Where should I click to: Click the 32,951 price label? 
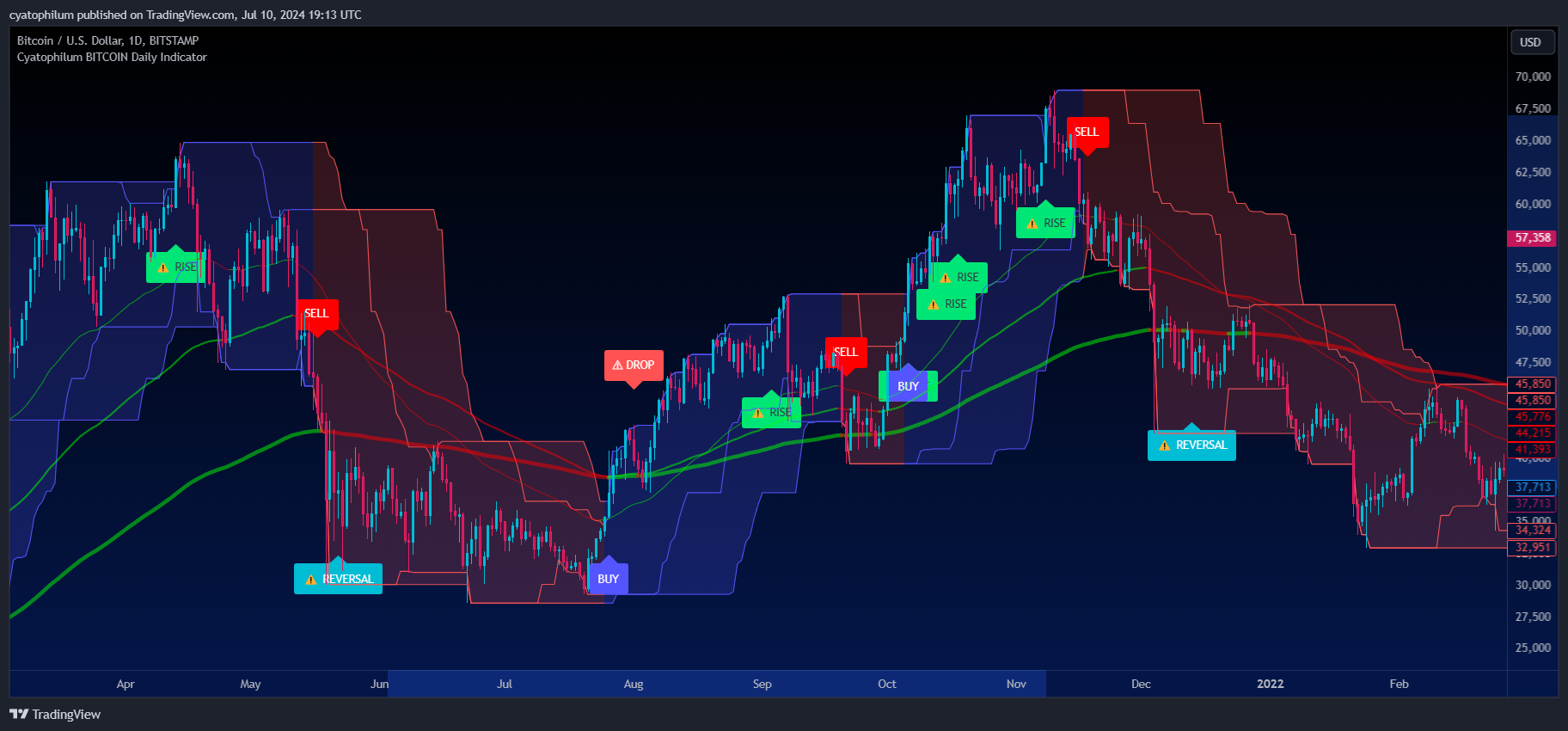[1532, 548]
